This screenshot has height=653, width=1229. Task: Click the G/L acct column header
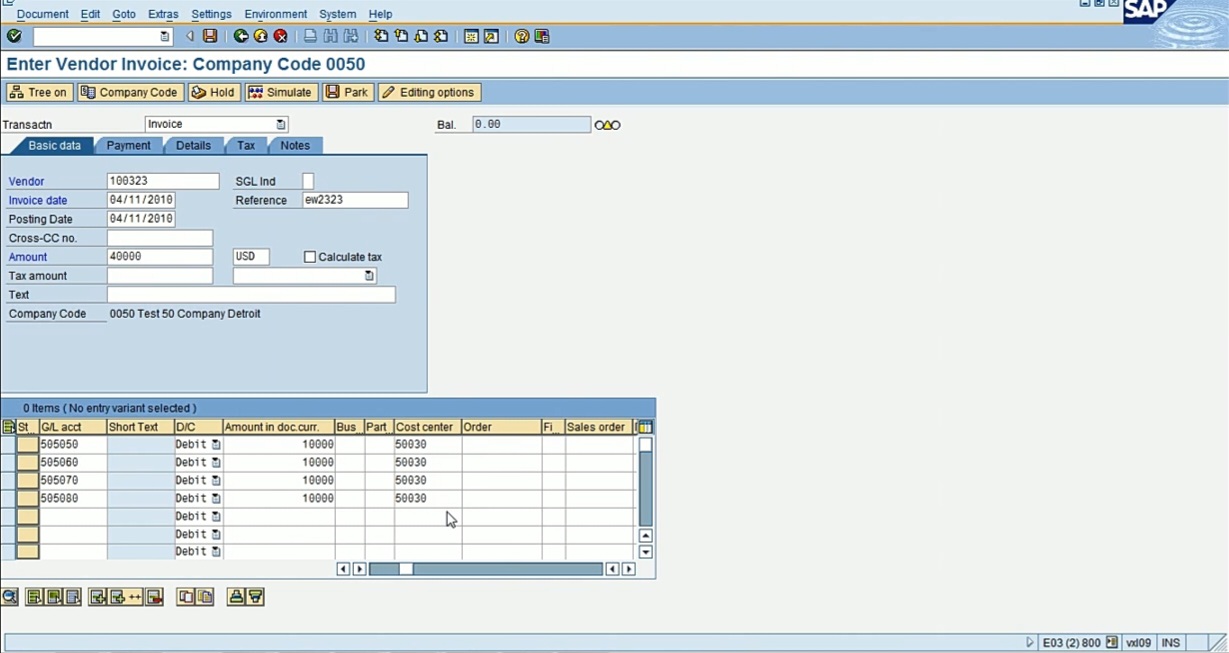[73, 427]
